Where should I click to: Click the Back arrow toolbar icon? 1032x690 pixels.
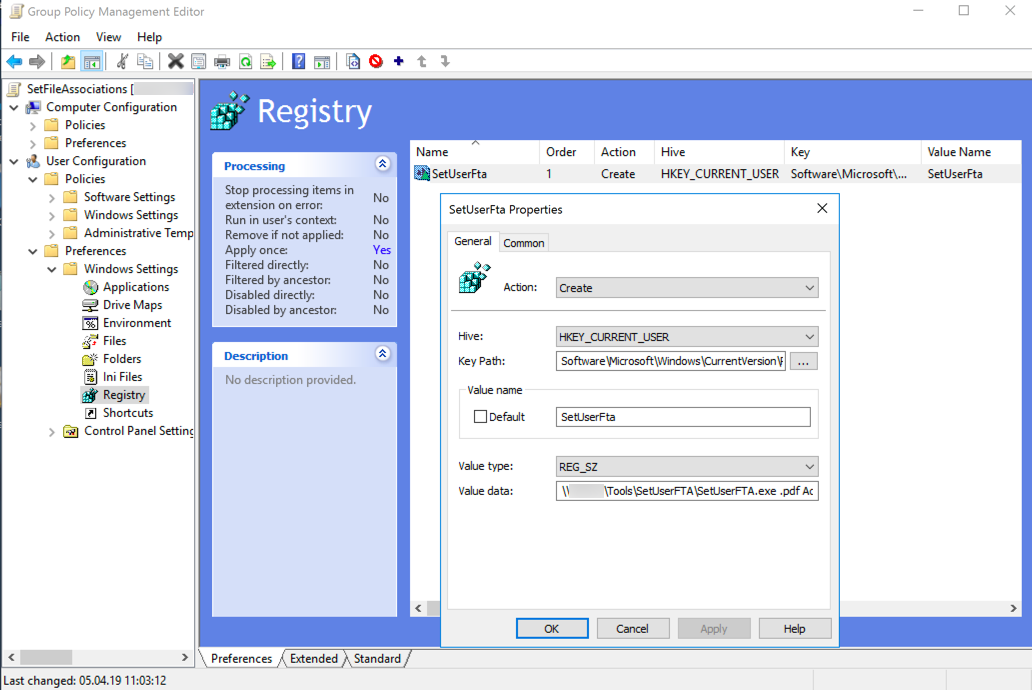pos(14,62)
